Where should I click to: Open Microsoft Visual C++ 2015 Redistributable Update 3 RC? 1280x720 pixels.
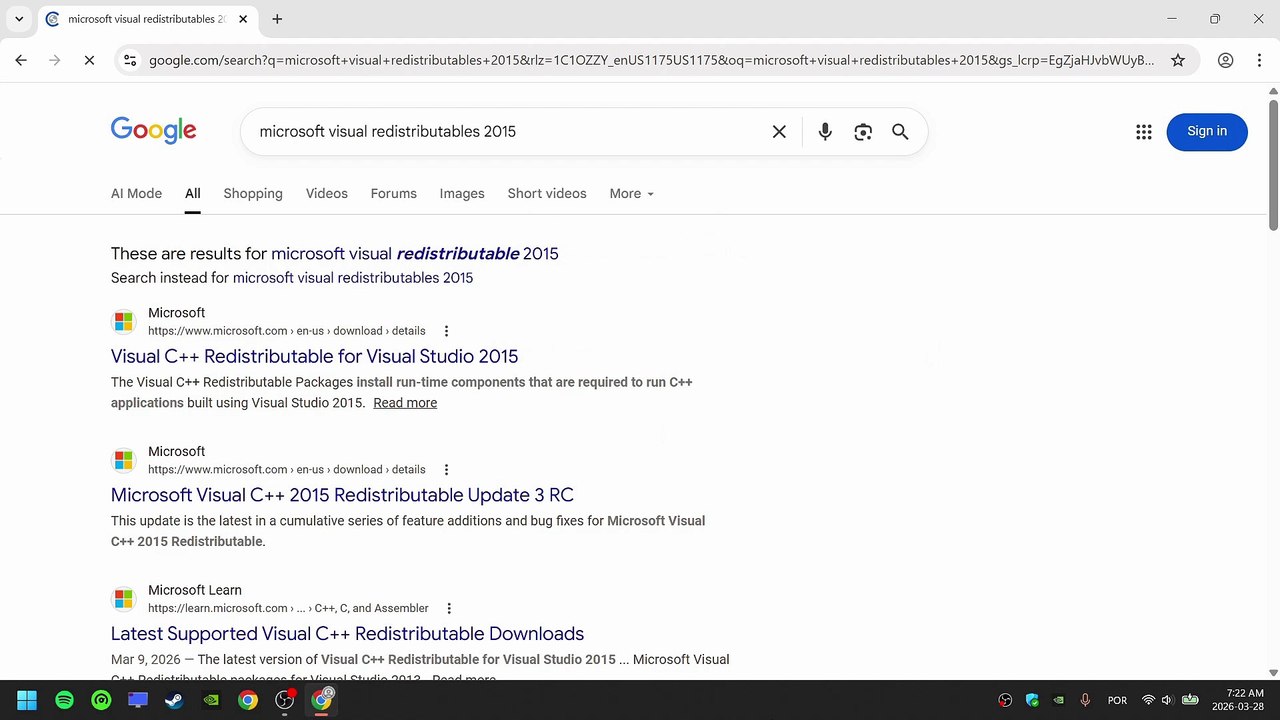tap(342, 495)
